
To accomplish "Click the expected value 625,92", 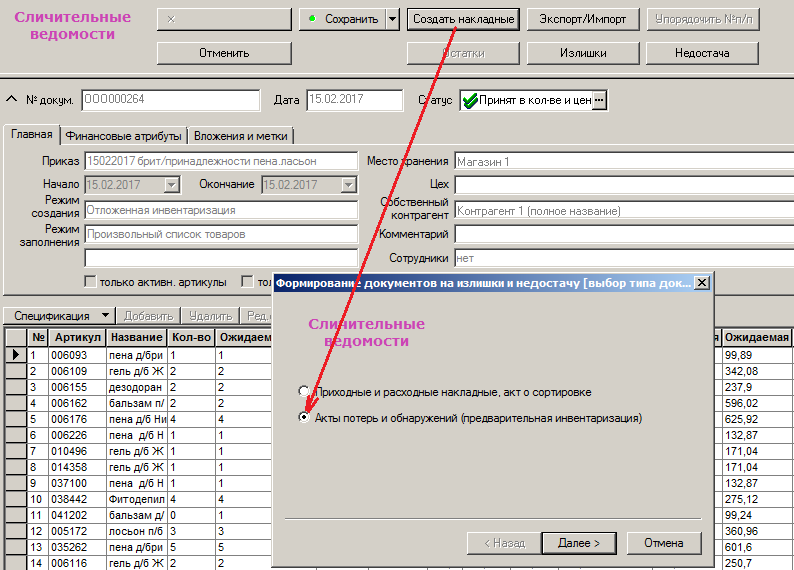I will coord(757,419).
